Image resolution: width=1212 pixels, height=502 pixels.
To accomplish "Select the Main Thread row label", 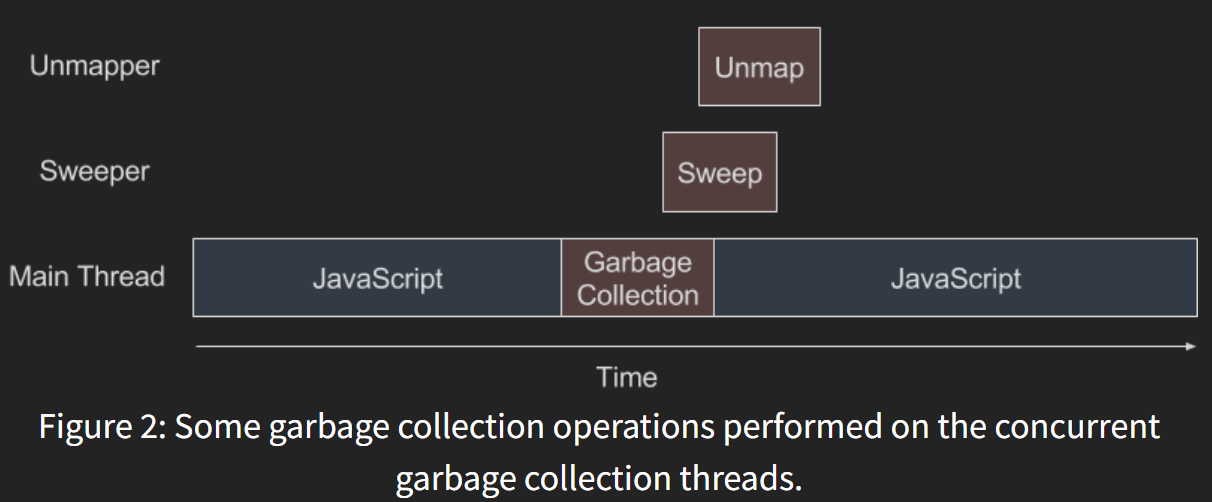I will coord(87,276).
